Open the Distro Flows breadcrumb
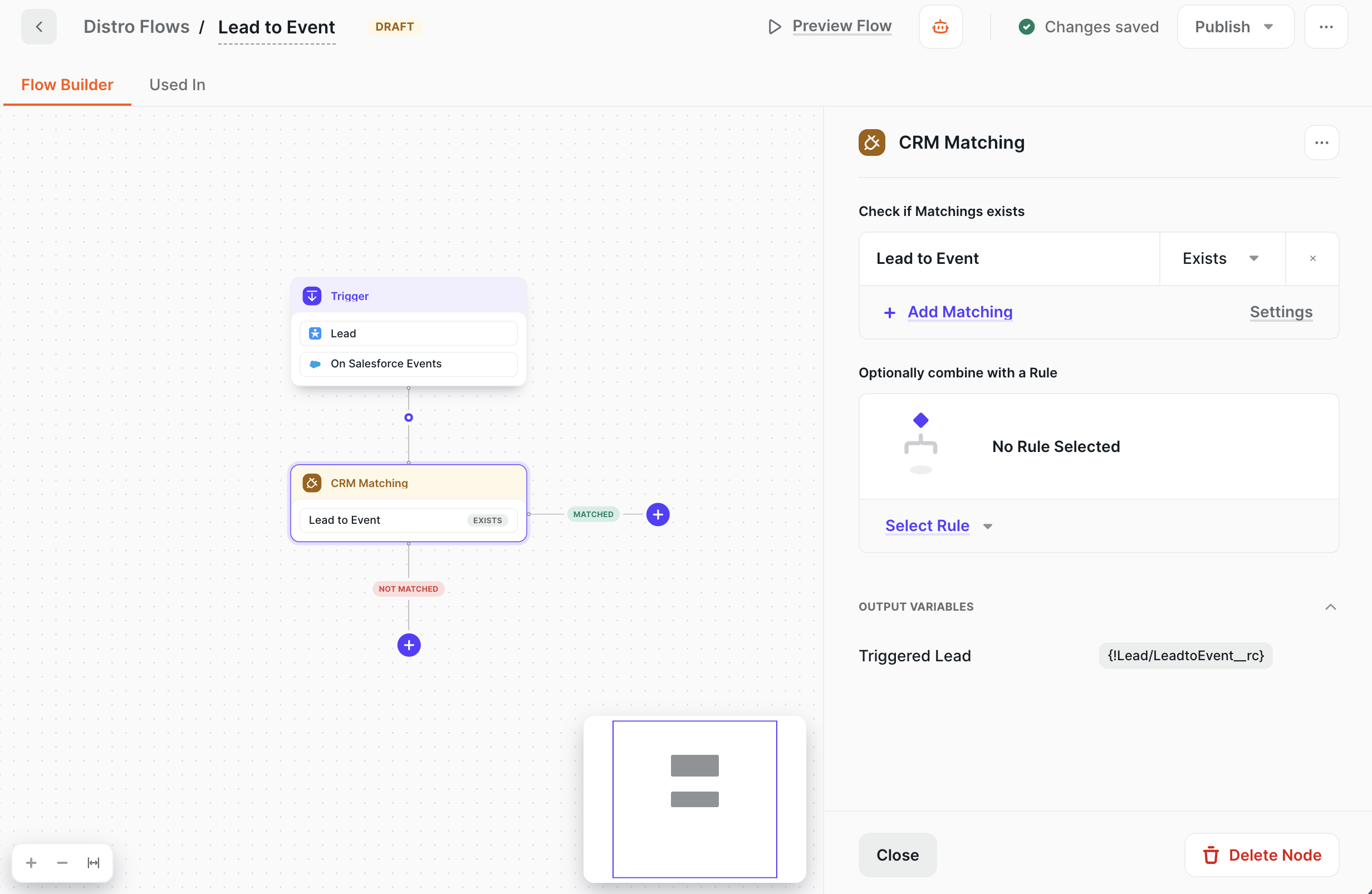Viewport: 1372px width, 894px height. pos(136,27)
